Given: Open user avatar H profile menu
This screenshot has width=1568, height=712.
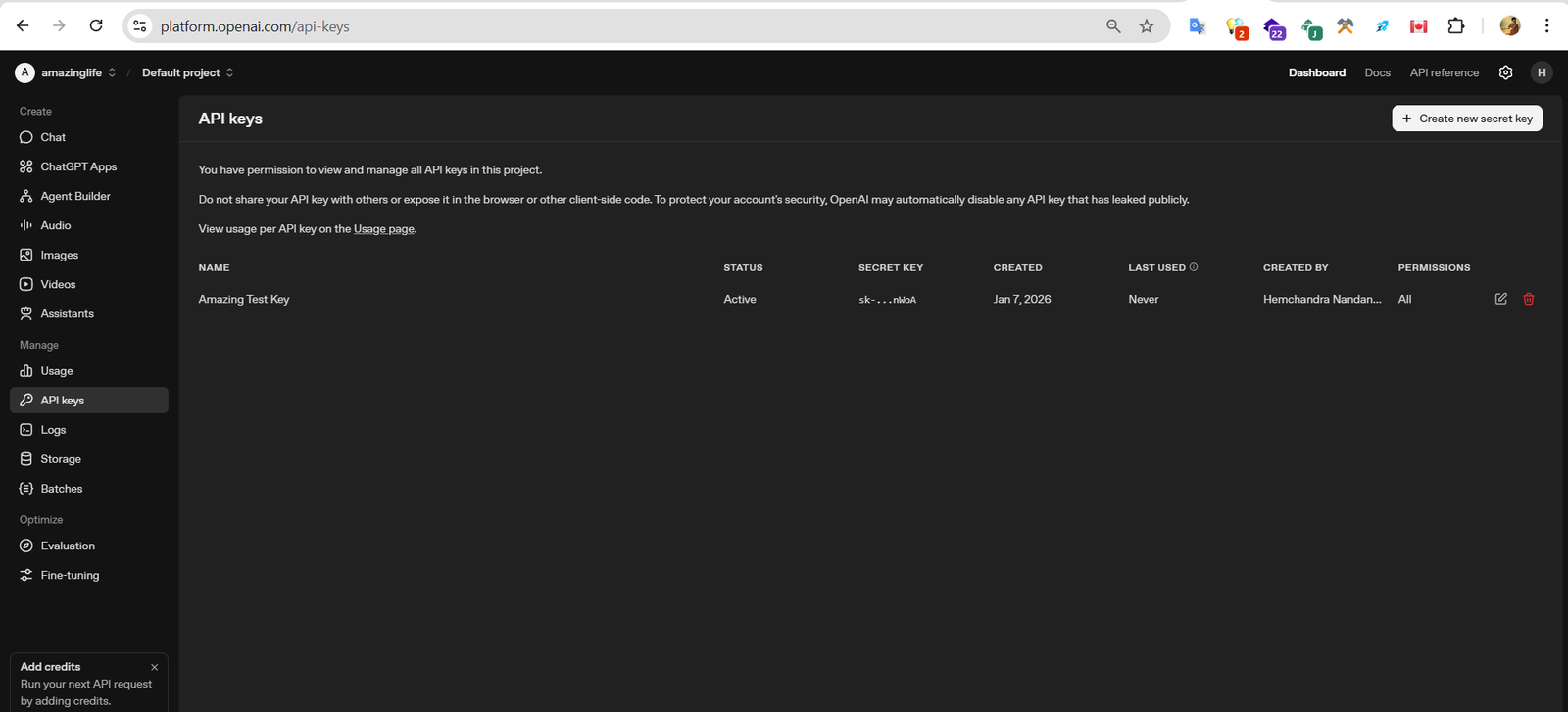Looking at the screenshot, I should (1541, 72).
